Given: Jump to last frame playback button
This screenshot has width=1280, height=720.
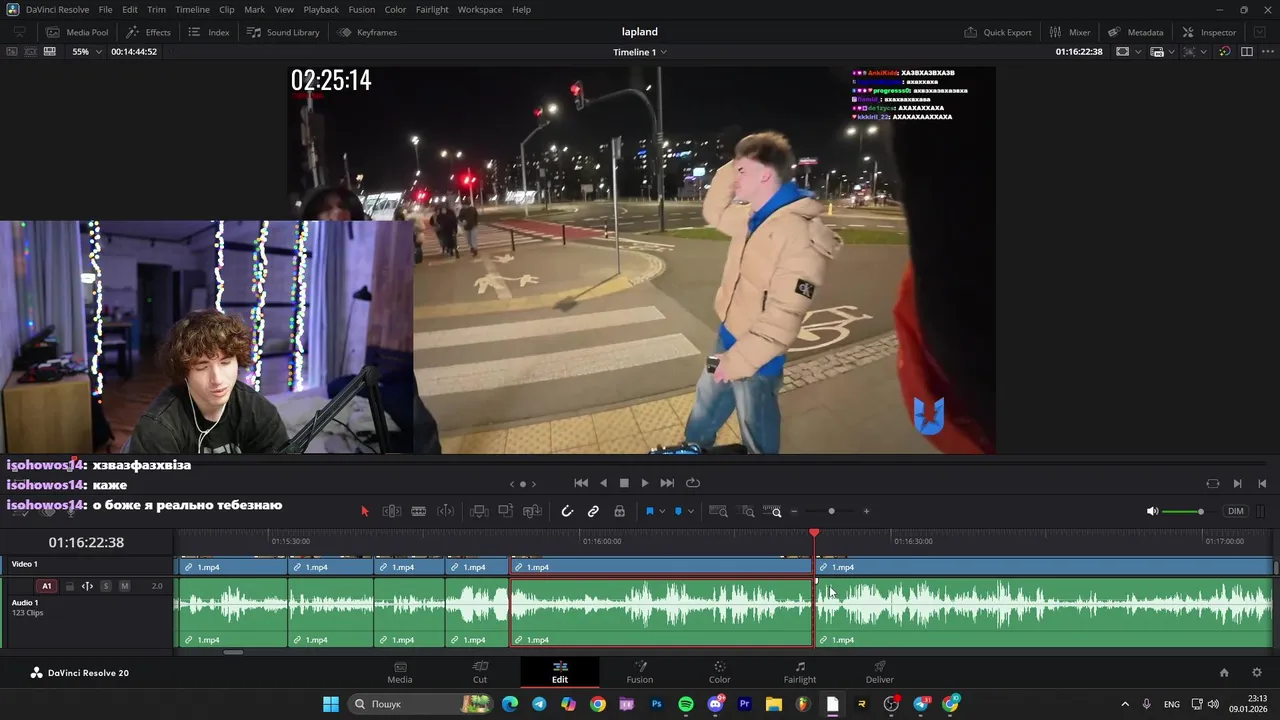Looking at the screenshot, I should (667, 483).
